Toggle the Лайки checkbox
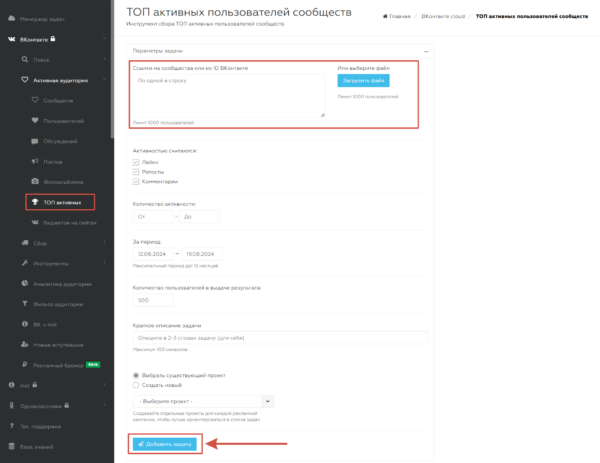This screenshot has width=600, height=463. [135, 162]
